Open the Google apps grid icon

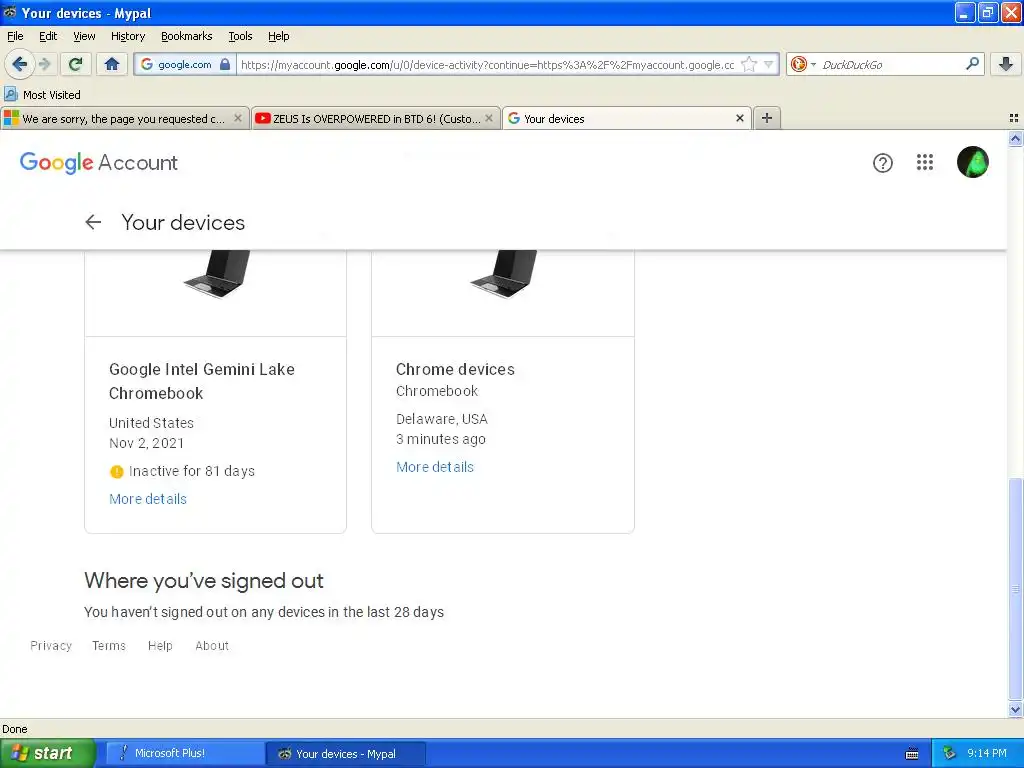[x=925, y=162]
